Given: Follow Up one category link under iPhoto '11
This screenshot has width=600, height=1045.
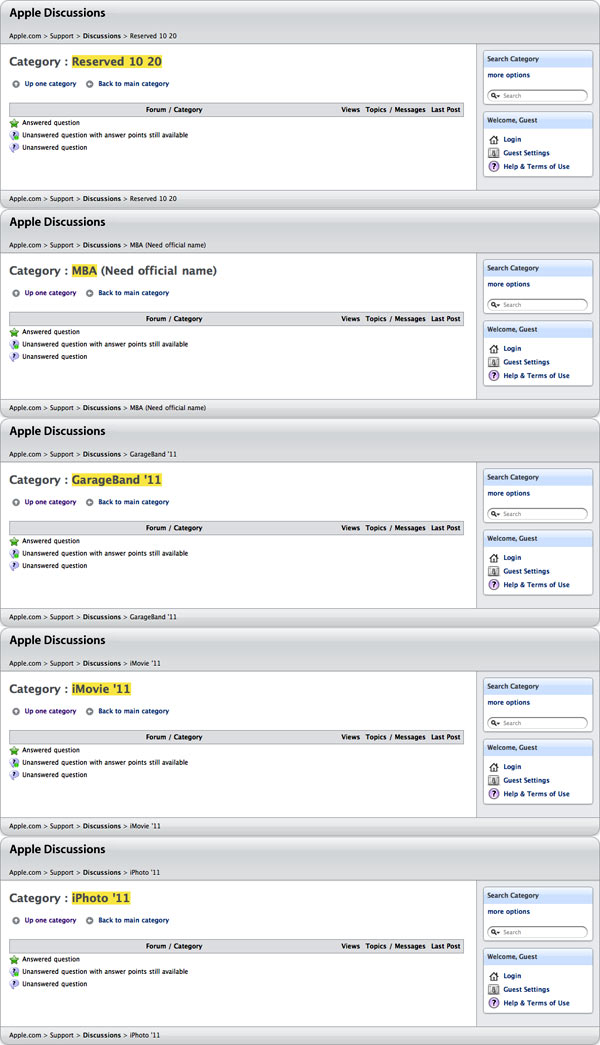Looking at the screenshot, I should coord(50,920).
